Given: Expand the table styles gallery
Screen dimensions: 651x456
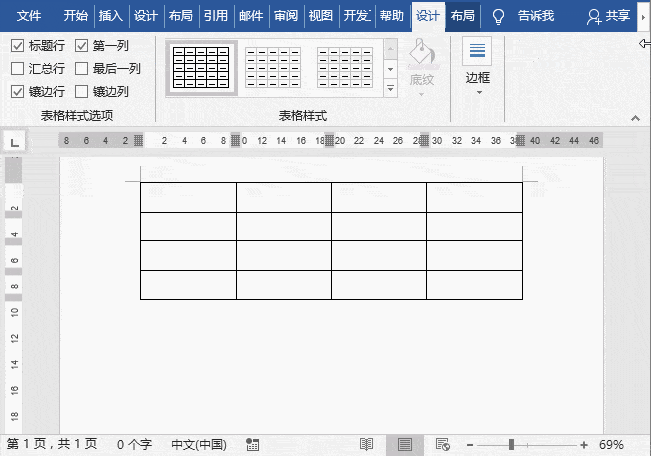Looking at the screenshot, I should [x=390, y=88].
